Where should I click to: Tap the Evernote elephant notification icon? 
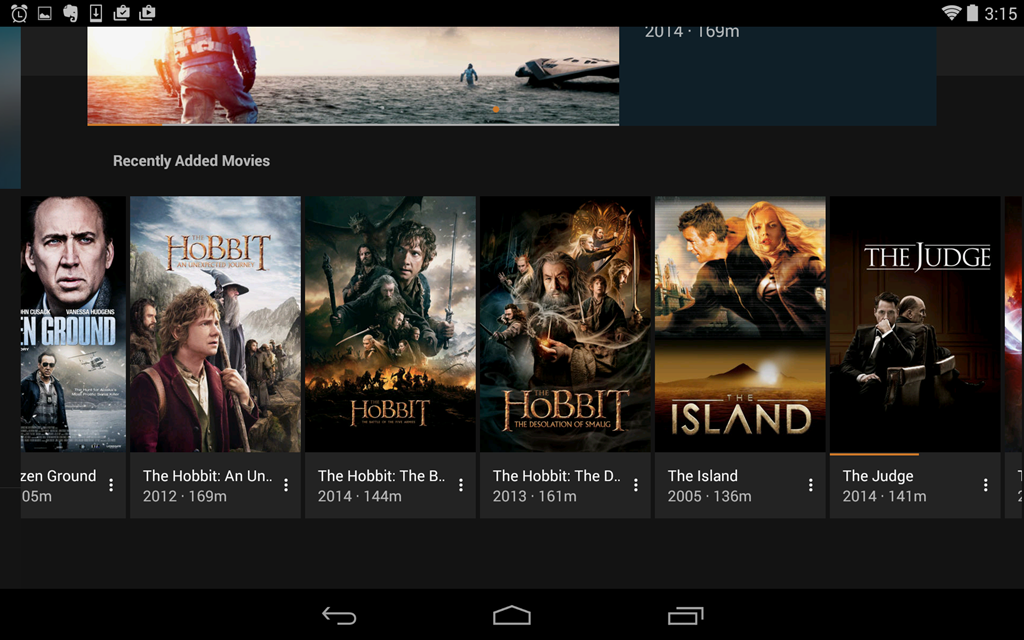70,13
